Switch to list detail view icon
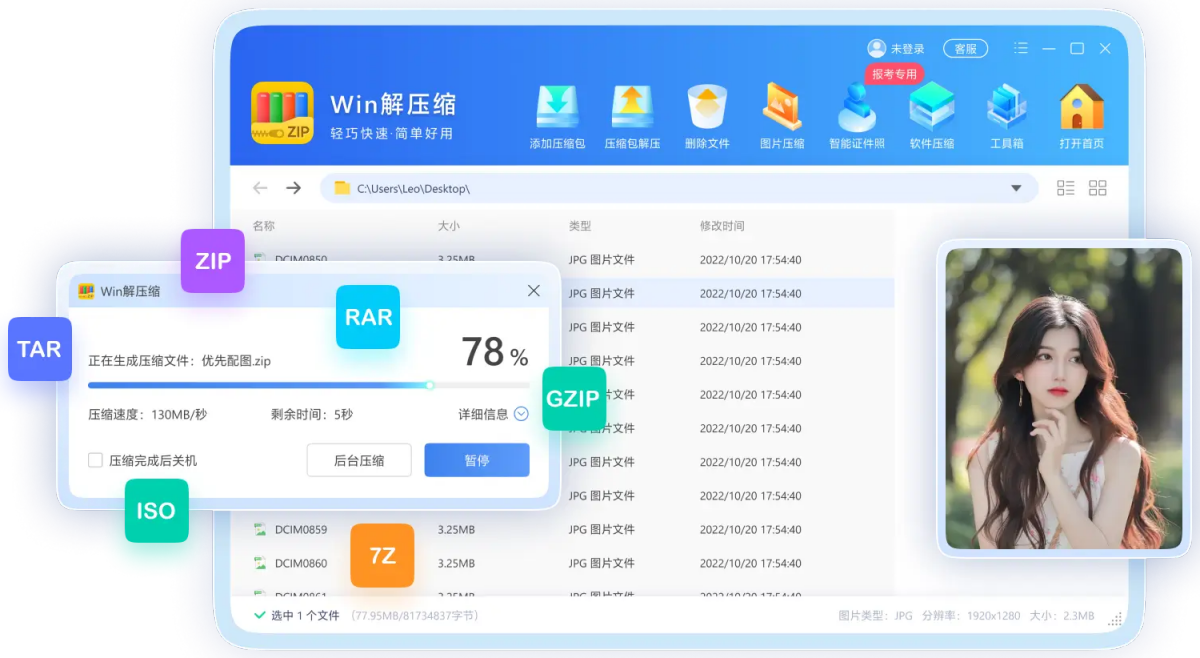Image resolution: width=1200 pixels, height=658 pixels. click(x=1066, y=188)
